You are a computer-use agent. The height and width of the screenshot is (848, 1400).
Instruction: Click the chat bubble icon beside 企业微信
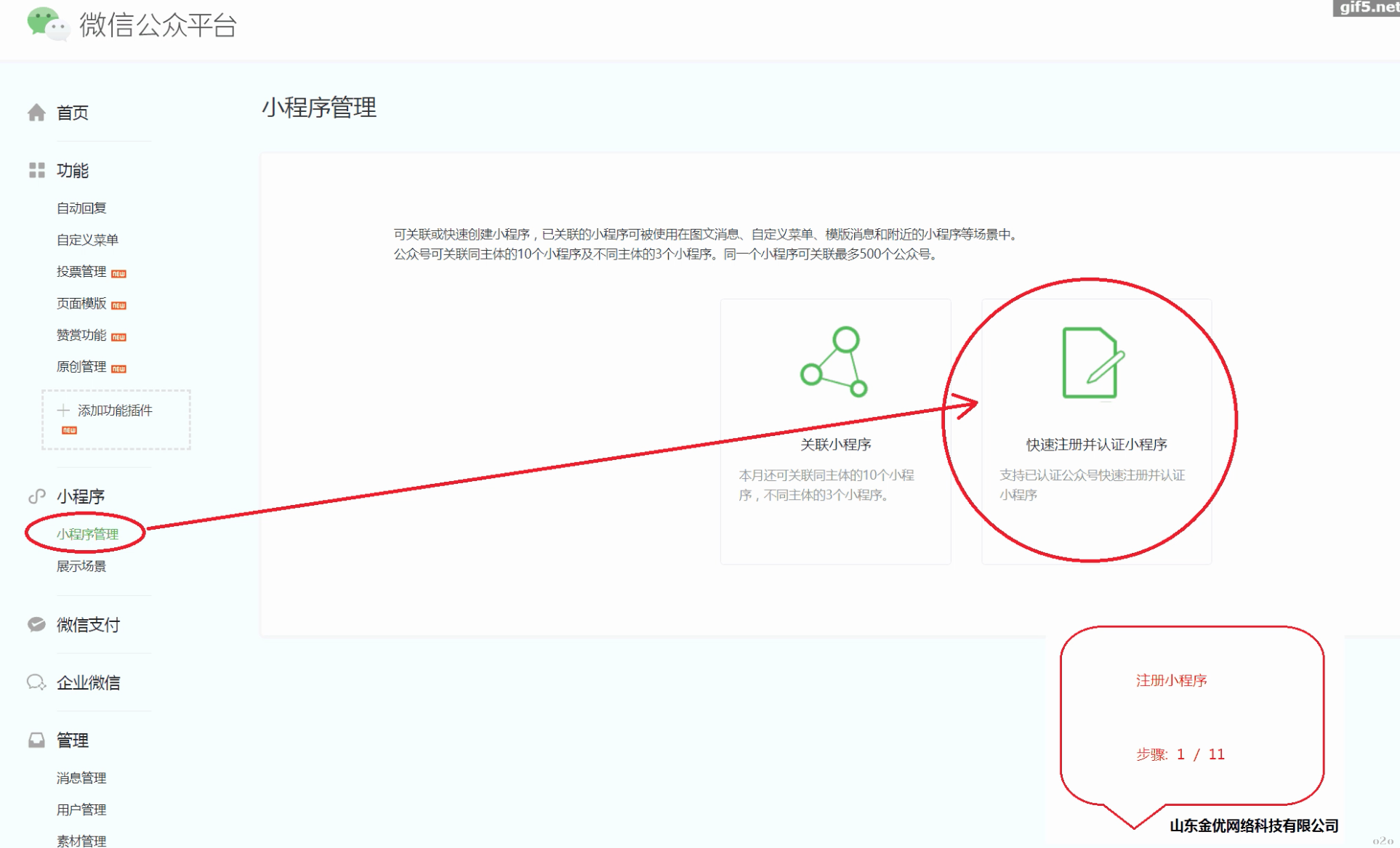pos(36,682)
